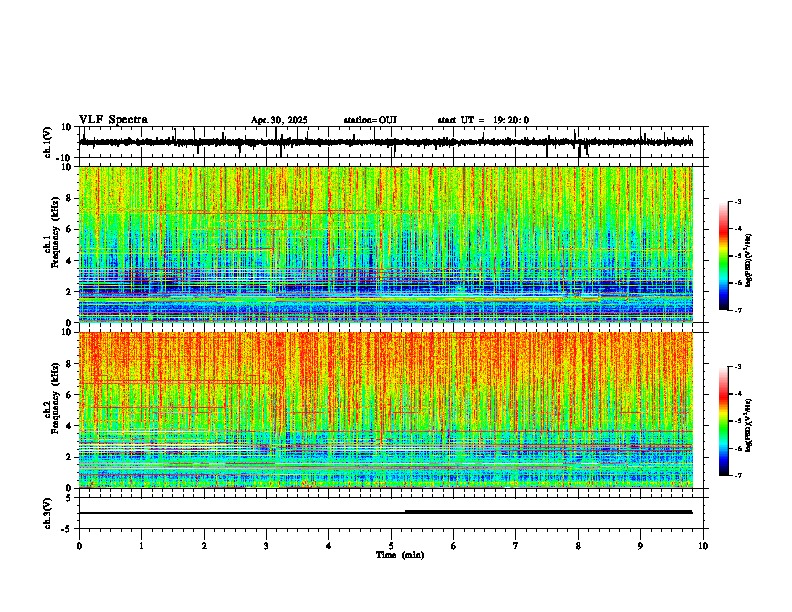792x612 pixels.
Task: Click the ch.2 spectrogram plot area
Action: pos(386,410)
